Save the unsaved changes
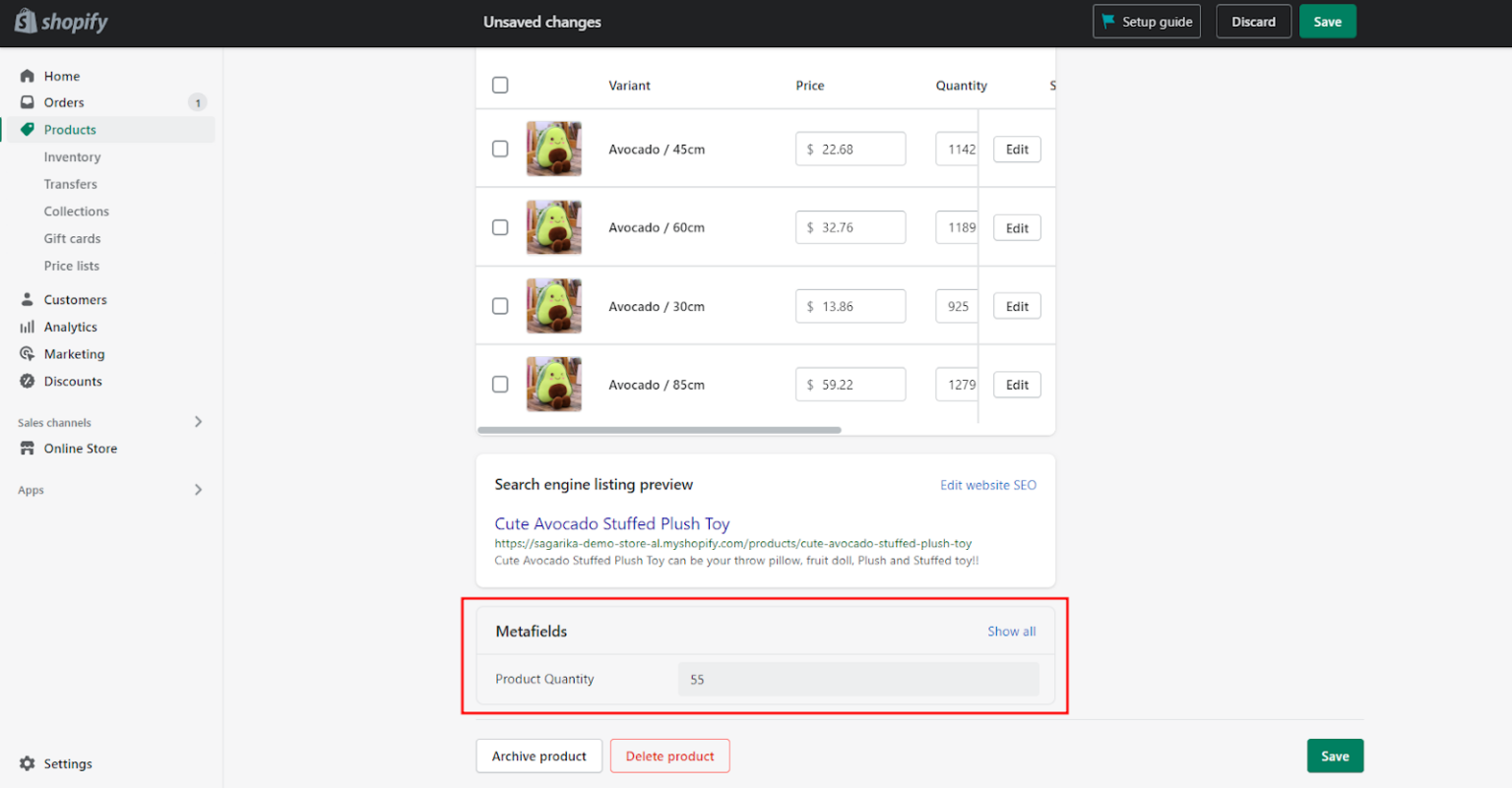The height and width of the screenshot is (788, 1512). coord(1327,21)
